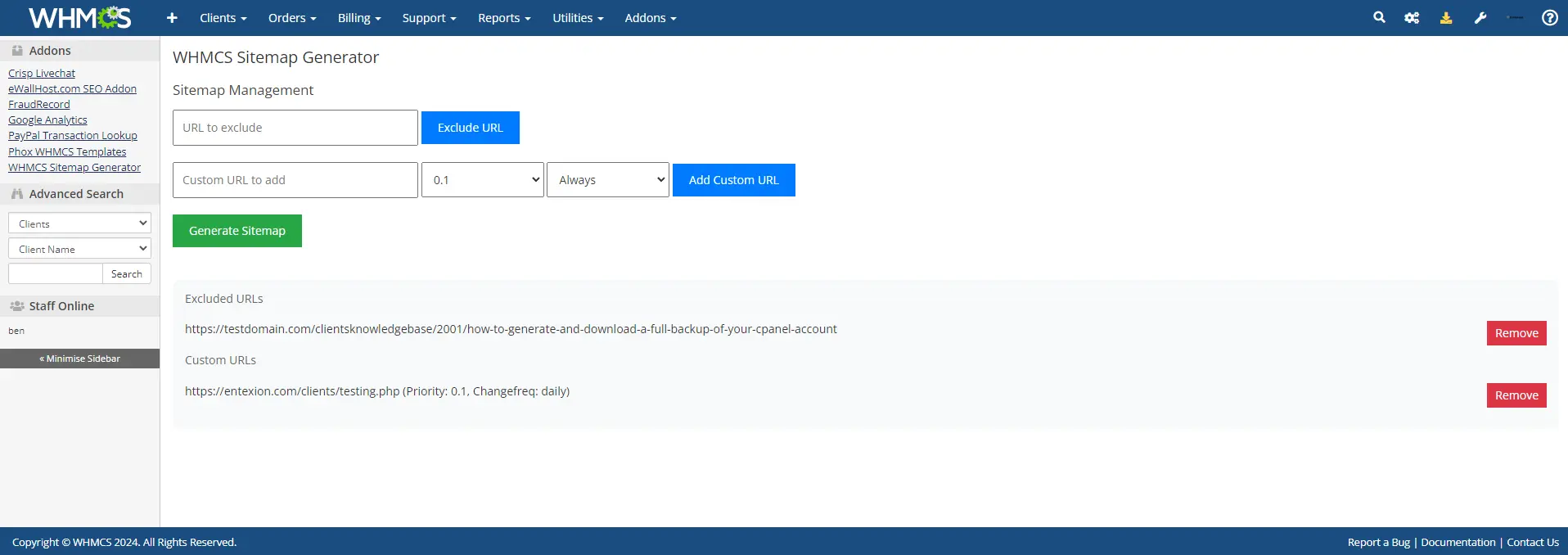Click the Staff Online users icon
This screenshot has width=1568, height=555.
pos(17,306)
